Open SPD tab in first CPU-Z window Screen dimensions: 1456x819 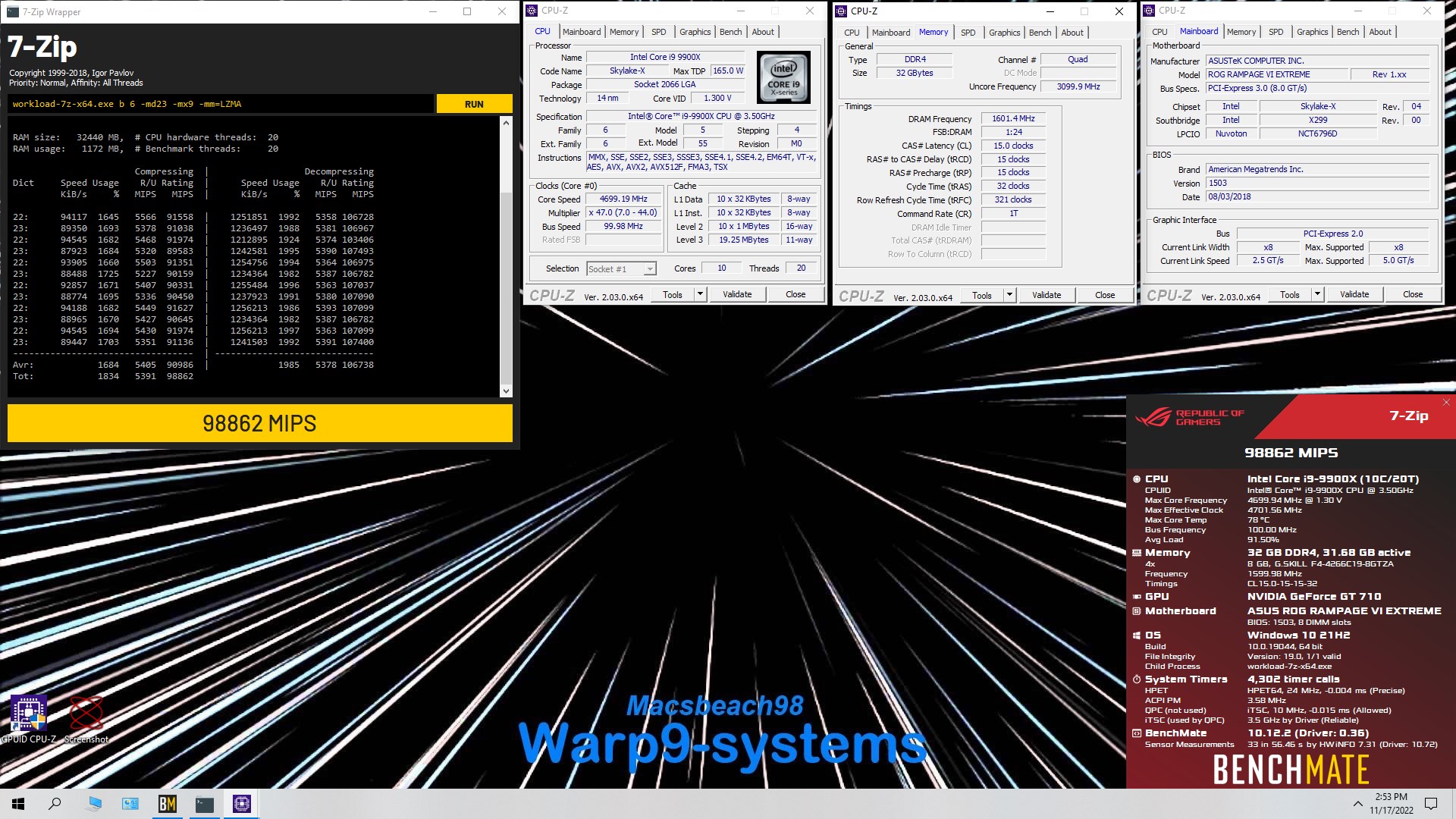659,32
